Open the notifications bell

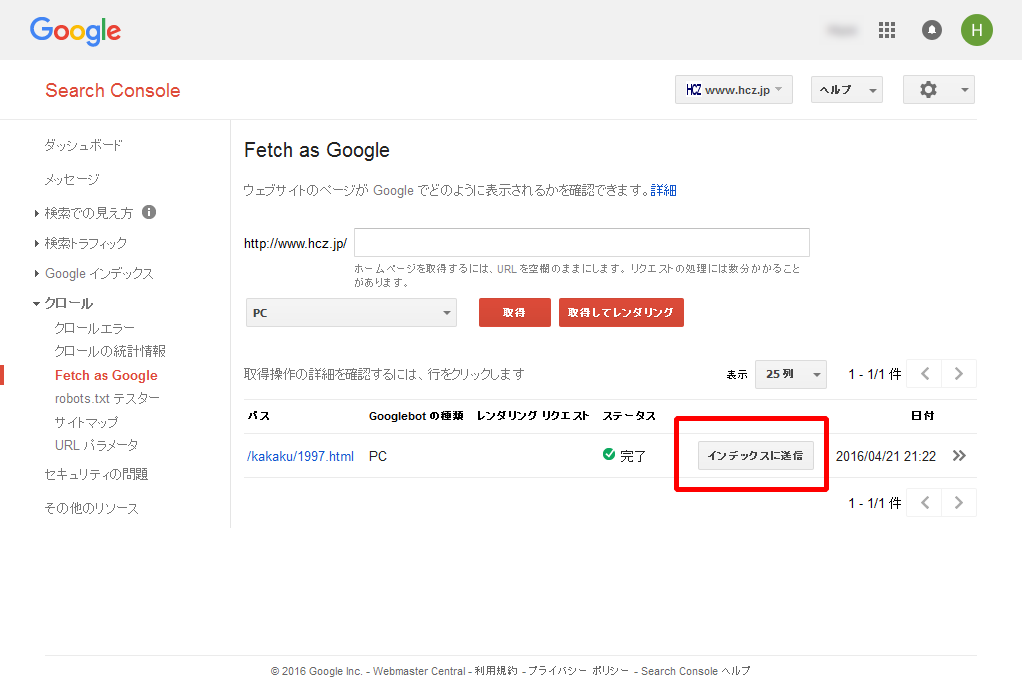tap(931, 30)
